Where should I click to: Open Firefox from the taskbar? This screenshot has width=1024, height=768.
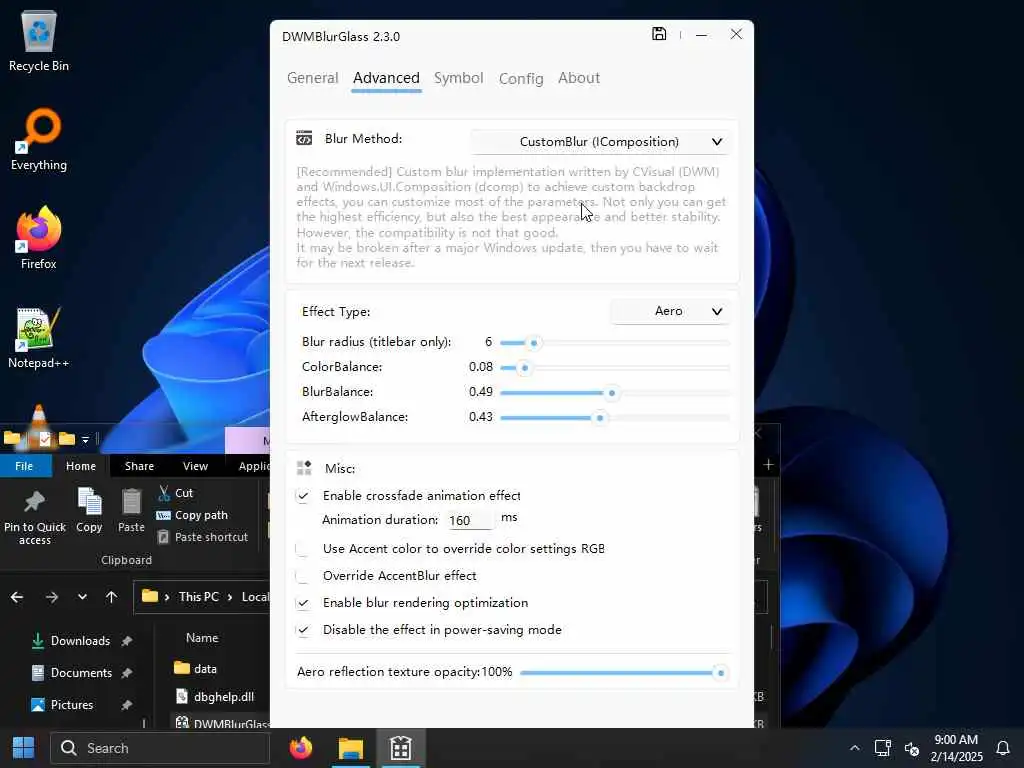301,748
